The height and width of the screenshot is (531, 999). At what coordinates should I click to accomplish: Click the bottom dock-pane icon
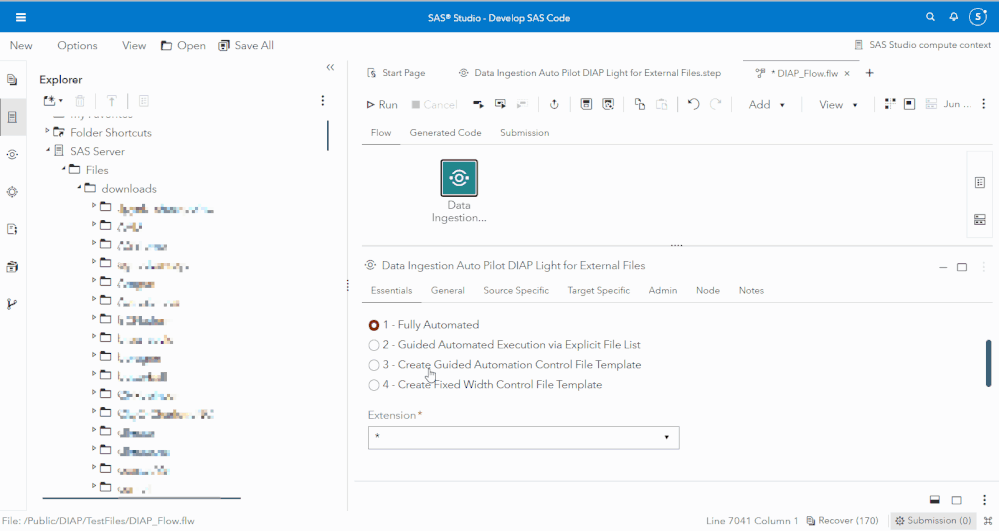935,500
